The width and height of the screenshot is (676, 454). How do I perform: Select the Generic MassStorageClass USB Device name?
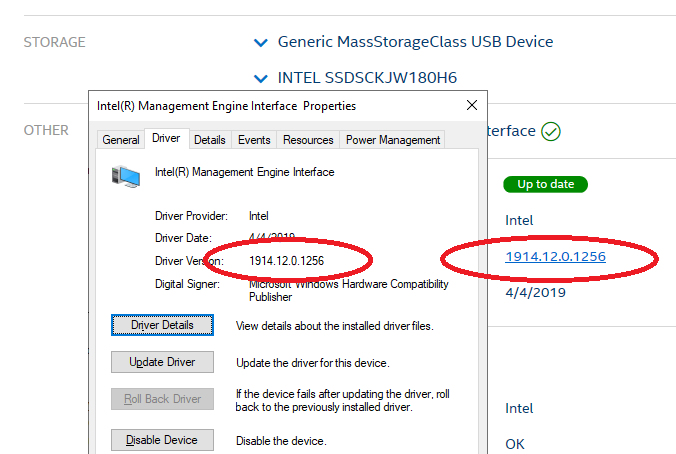point(415,42)
